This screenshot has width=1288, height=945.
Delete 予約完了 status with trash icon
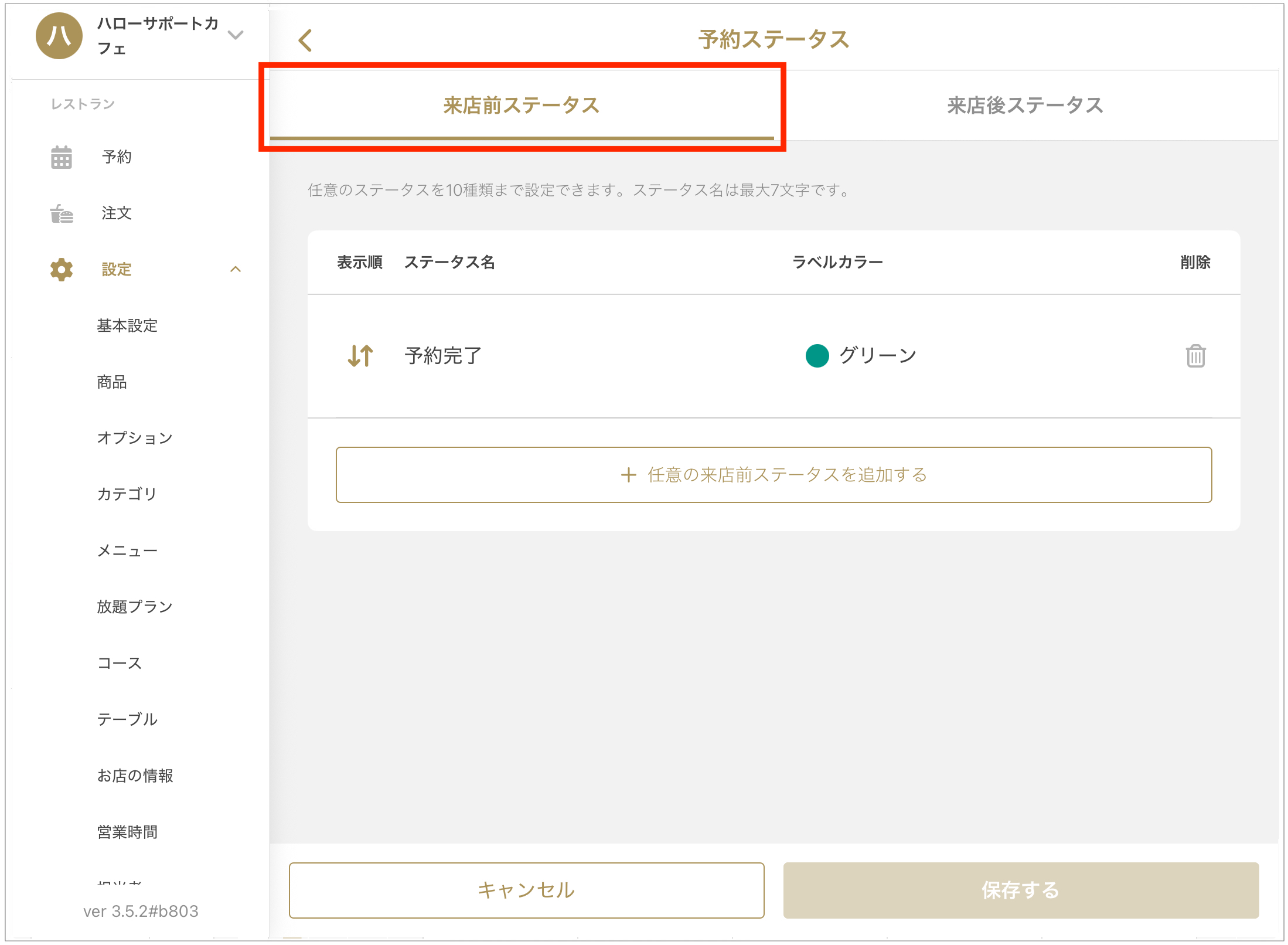[x=1195, y=356]
